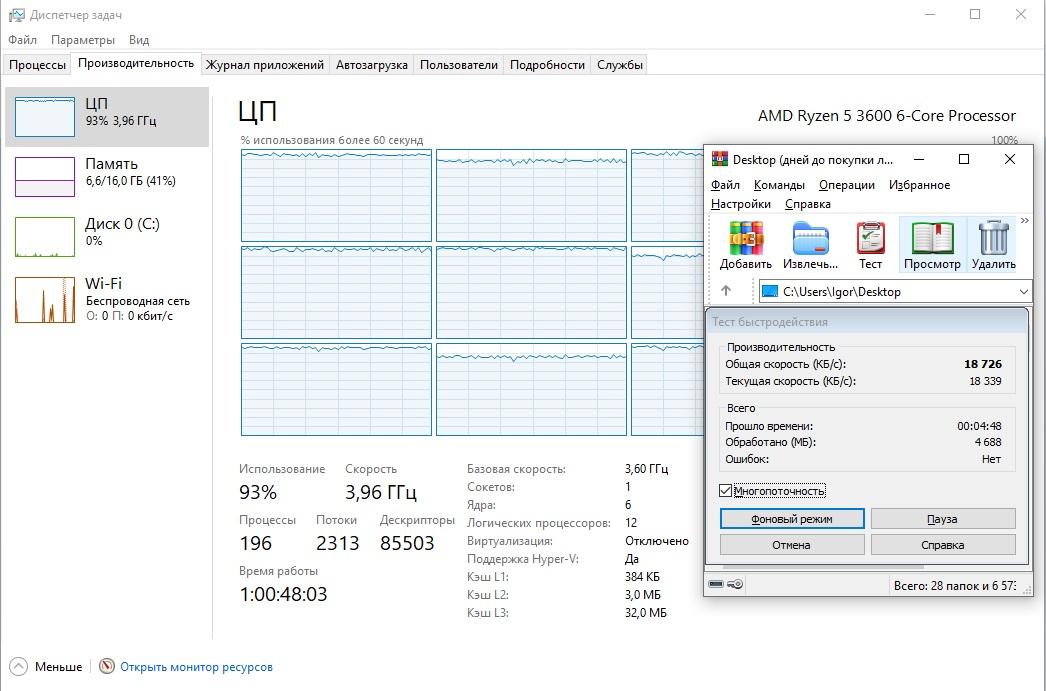1046x691 pixels.
Task: Click AMD Ryzen 5 3600 processor name
Action: 887,115
